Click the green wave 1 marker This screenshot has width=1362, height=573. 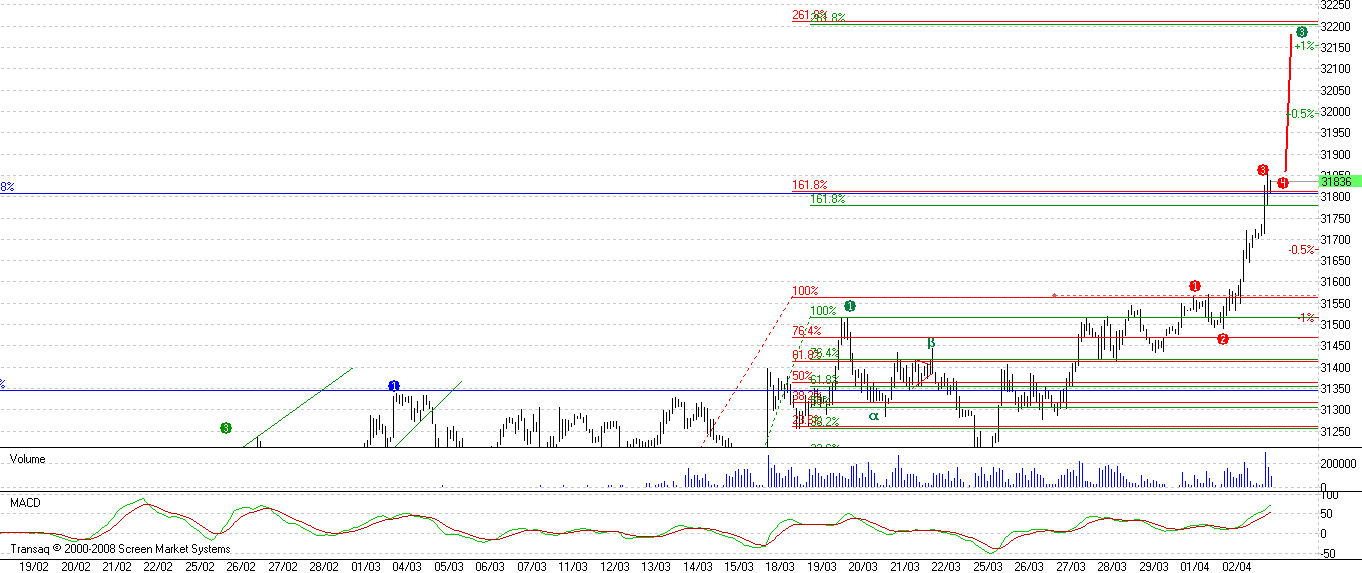click(850, 305)
